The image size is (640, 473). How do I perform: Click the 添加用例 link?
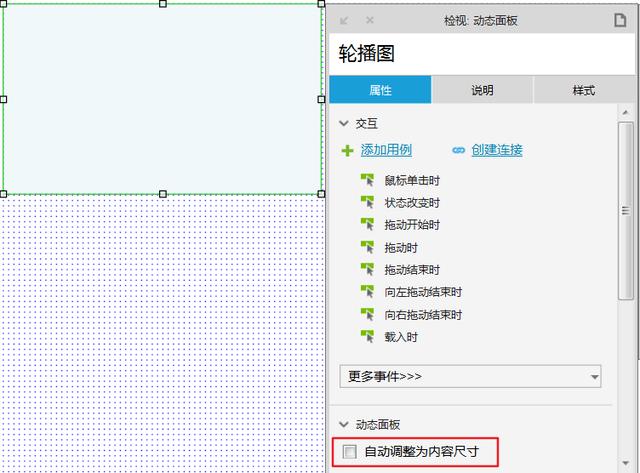click(x=386, y=150)
